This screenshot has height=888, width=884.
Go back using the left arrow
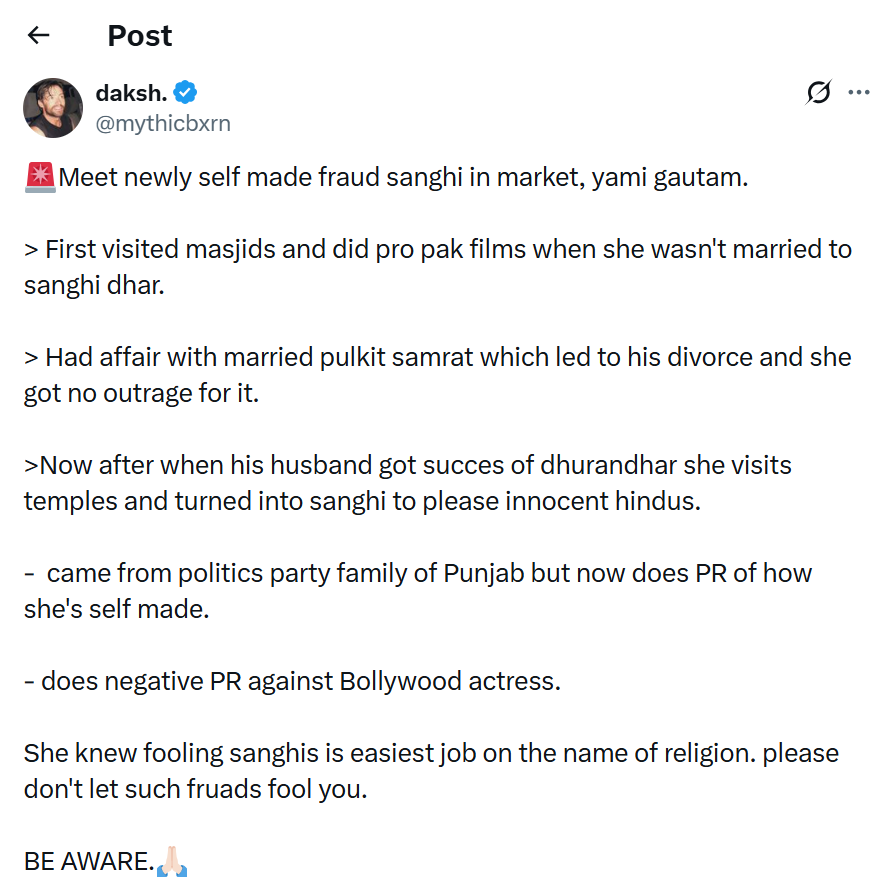point(38,36)
